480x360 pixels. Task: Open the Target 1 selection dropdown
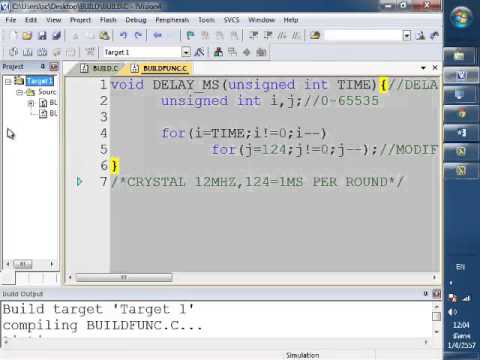coord(186,52)
